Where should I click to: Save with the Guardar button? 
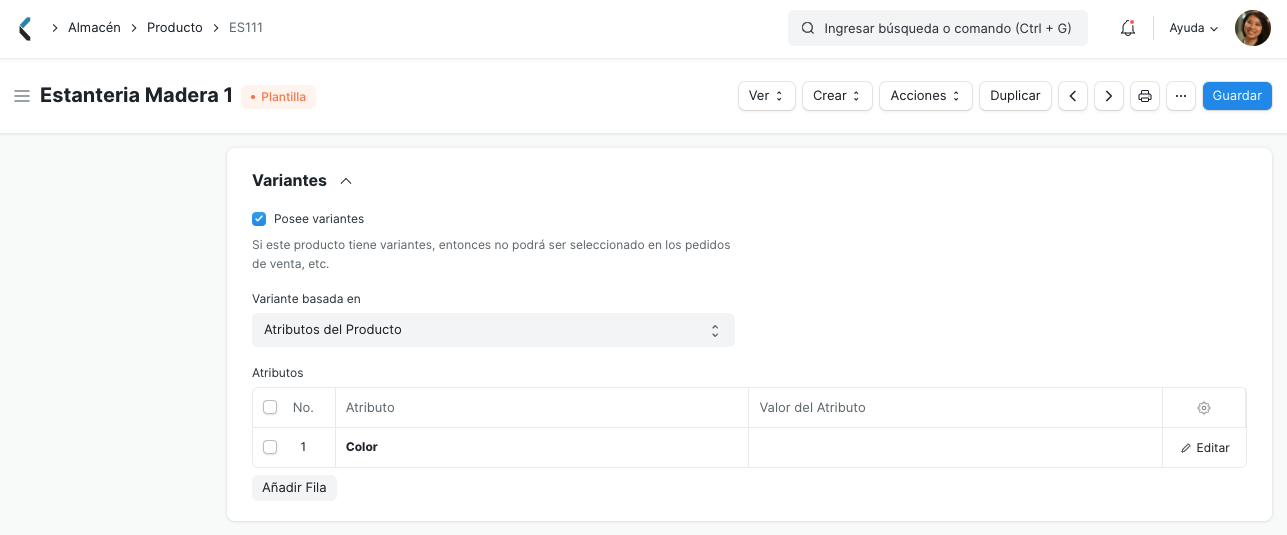tap(1237, 96)
